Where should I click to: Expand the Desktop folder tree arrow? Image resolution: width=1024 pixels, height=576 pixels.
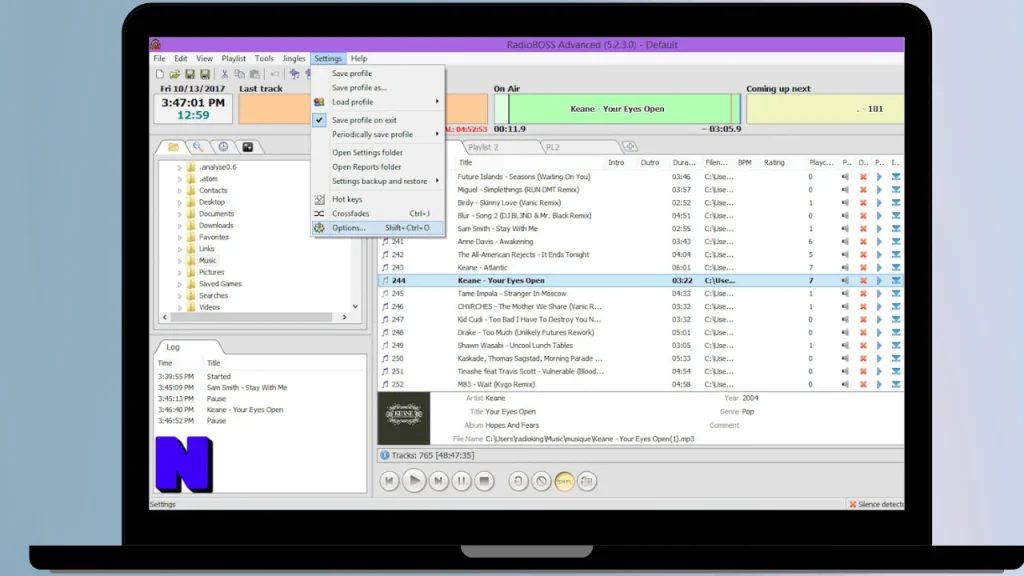click(180, 202)
